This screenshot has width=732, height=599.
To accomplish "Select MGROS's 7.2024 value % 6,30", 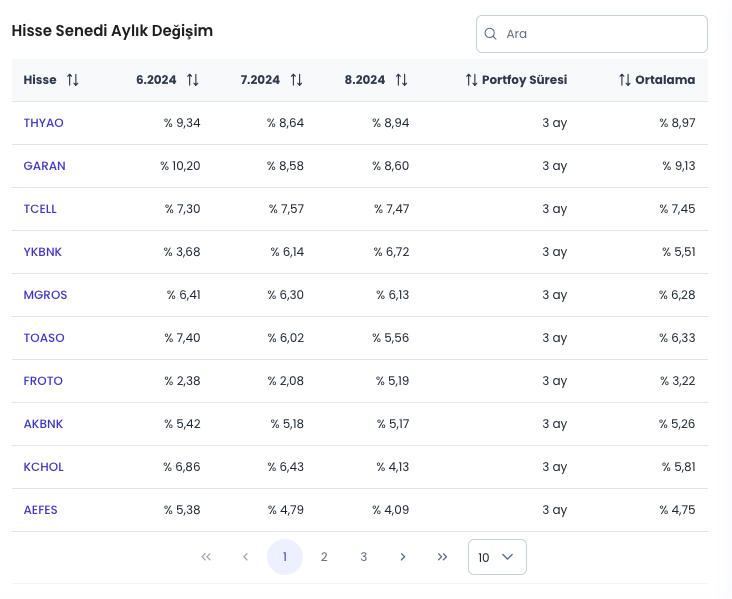I will coord(286,295).
